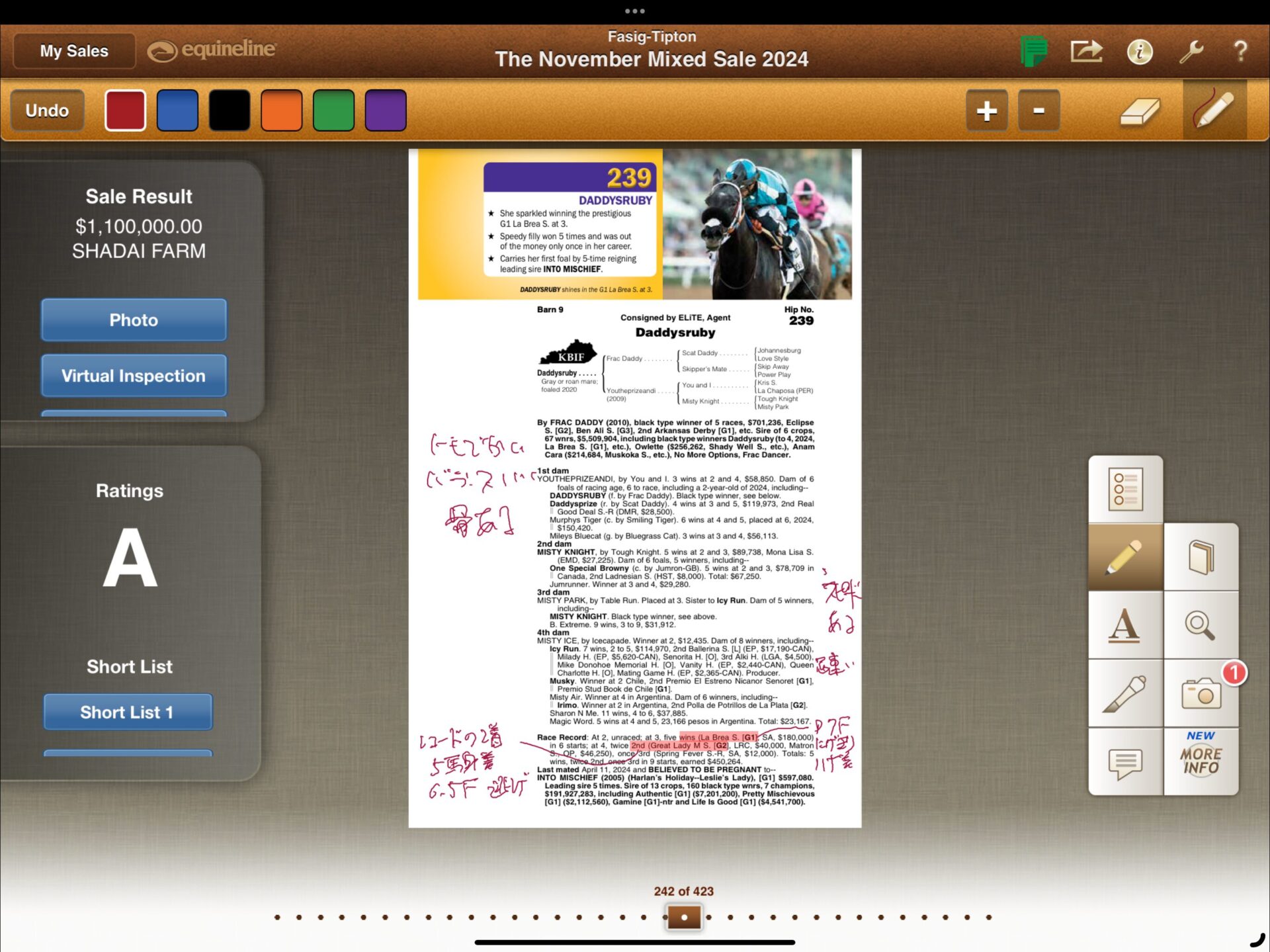Image resolution: width=1270 pixels, height=952 pixels.
Task: Open the catalog book icon
Action: click(1201, 557)
